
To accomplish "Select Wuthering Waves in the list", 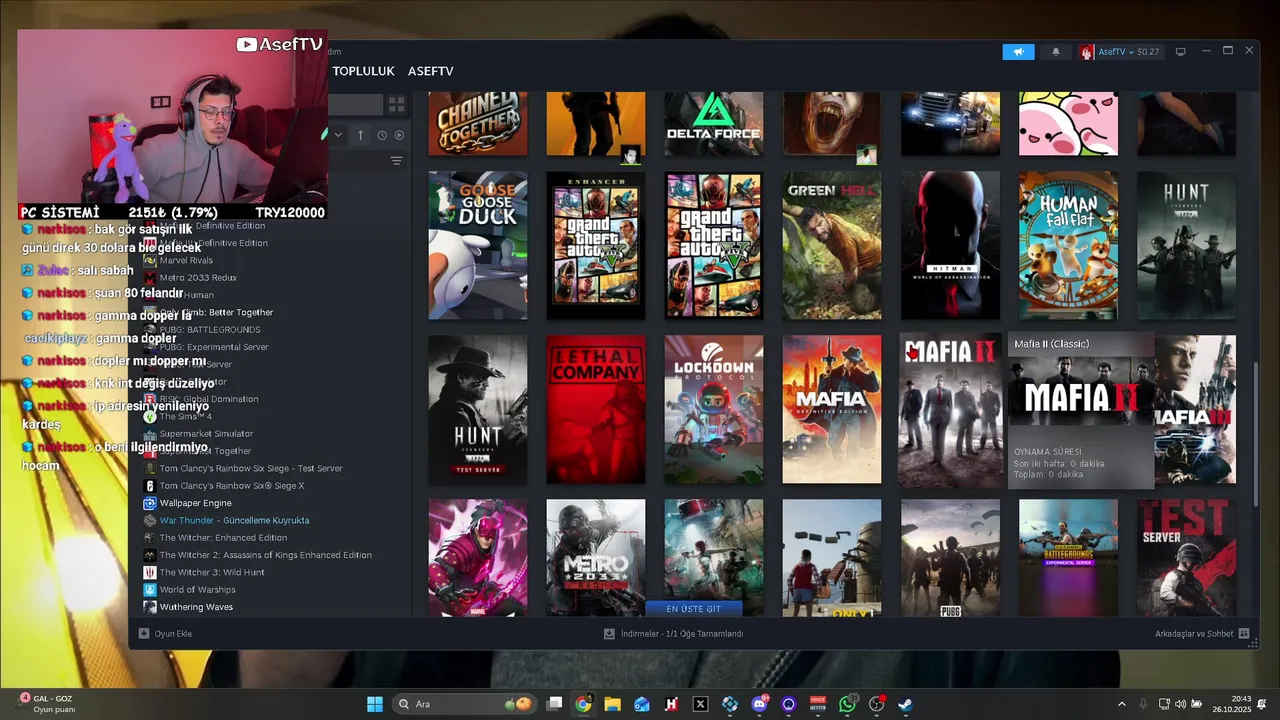I will pyautogui.click(x=196, y=607).
